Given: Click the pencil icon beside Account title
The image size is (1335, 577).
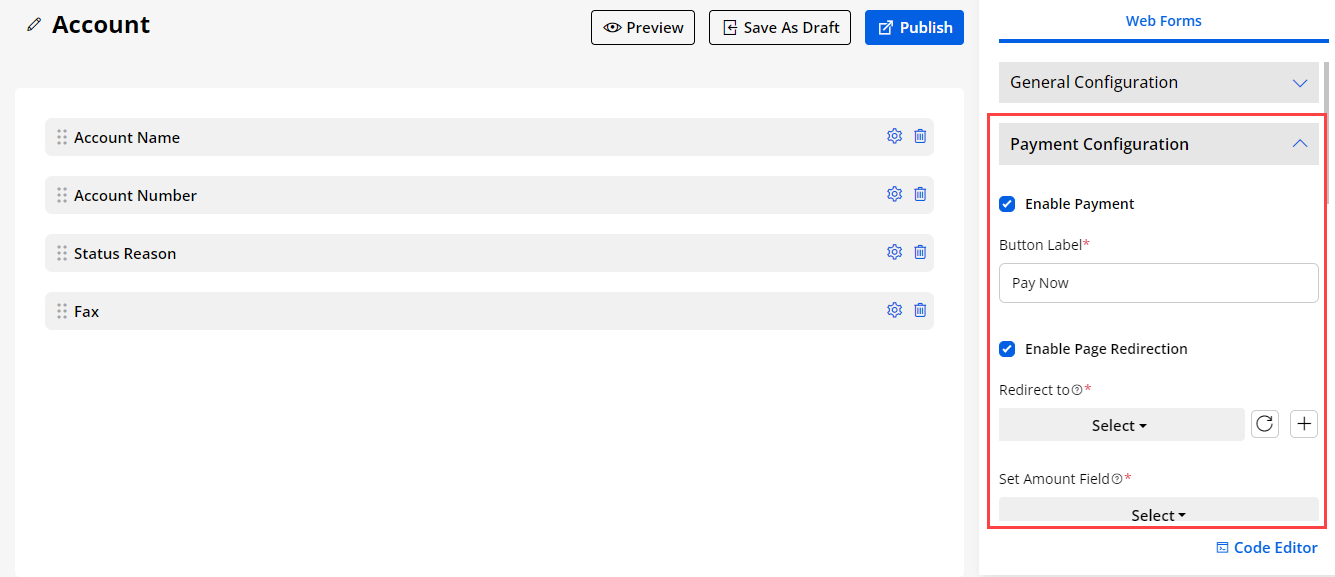Looking at the screenshot, I should [35, 25].
